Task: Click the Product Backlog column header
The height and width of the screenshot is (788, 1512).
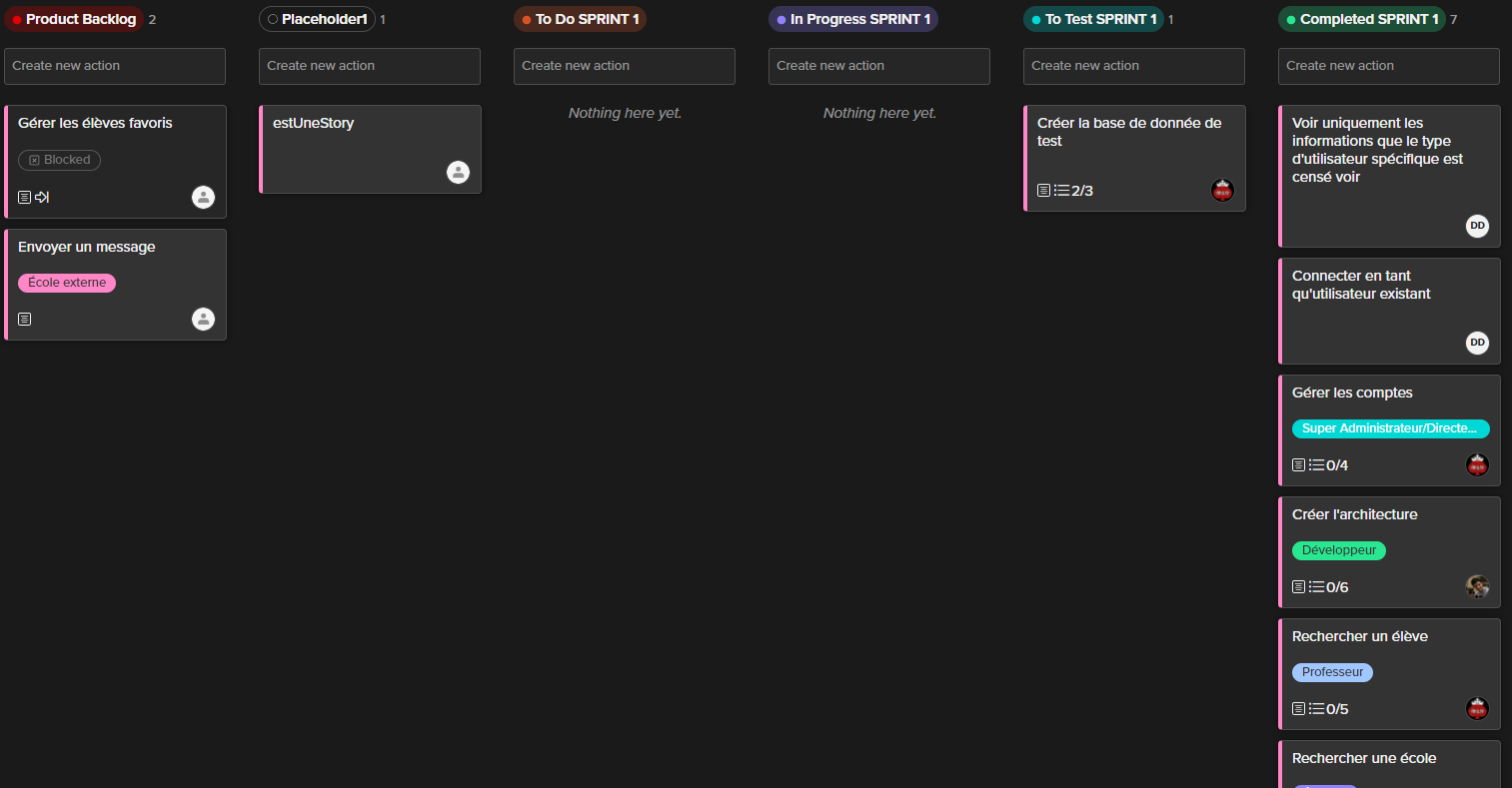Action: [74, 19]
